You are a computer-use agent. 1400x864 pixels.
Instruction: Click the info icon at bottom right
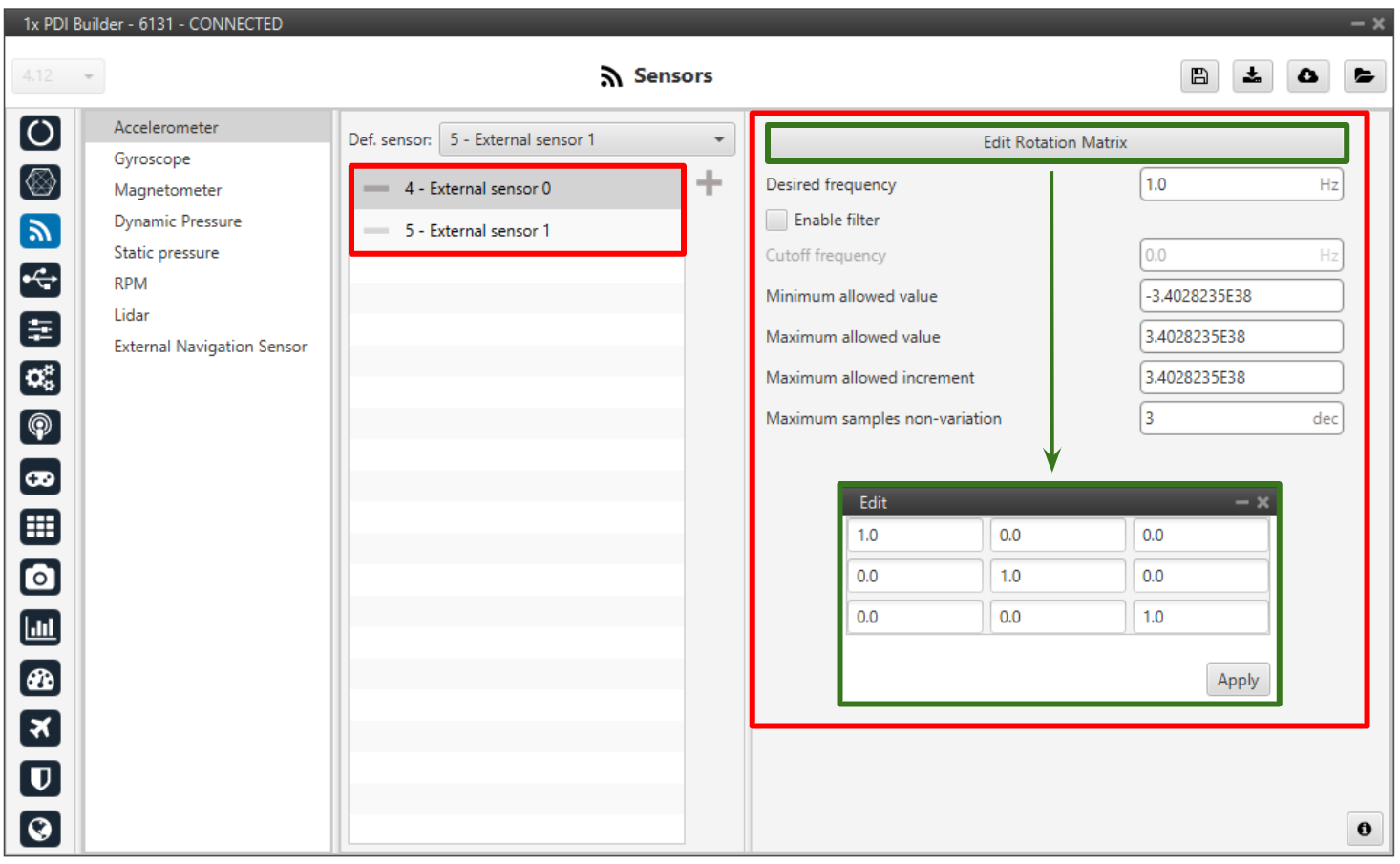pyautogui.click(x=1364, y=829)
